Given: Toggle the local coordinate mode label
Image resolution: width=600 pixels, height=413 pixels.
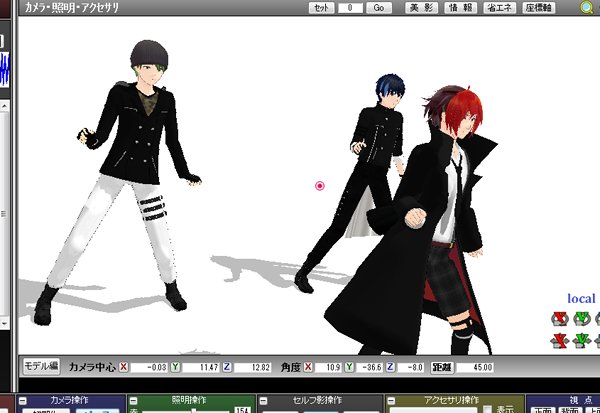Looking at the screenshot, I should point(581,299).
